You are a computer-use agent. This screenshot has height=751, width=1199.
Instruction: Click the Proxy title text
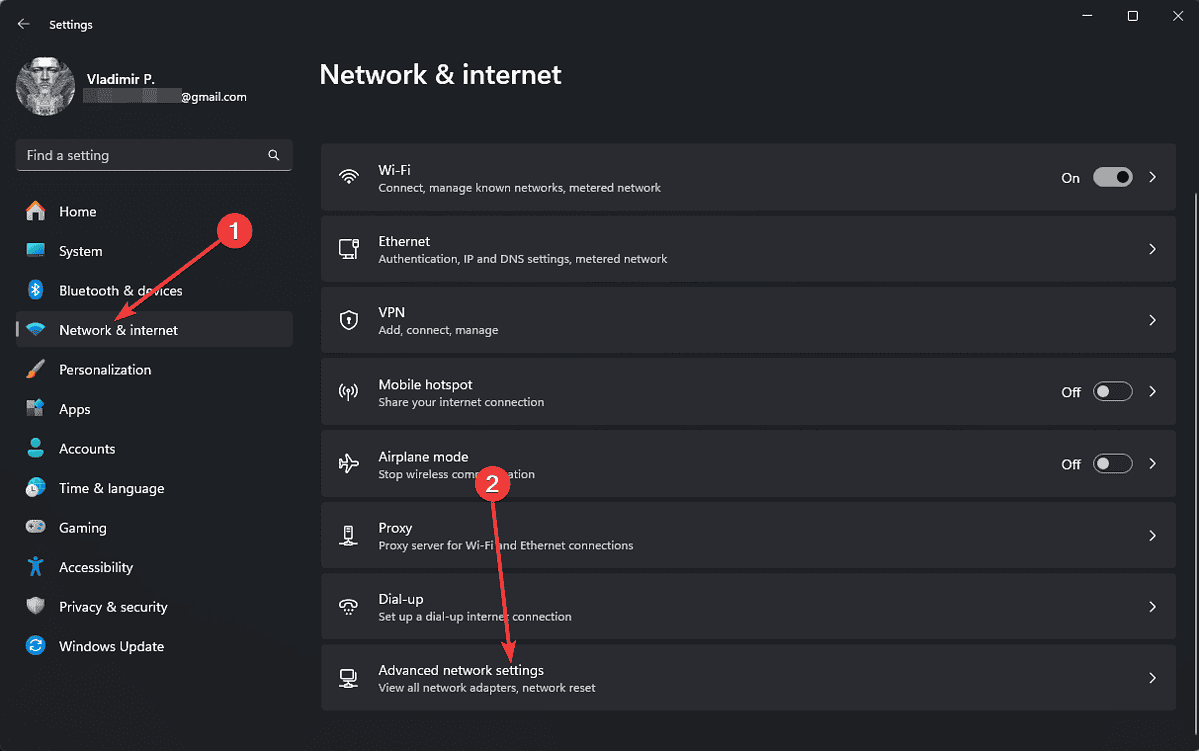[x=395, y=528]
